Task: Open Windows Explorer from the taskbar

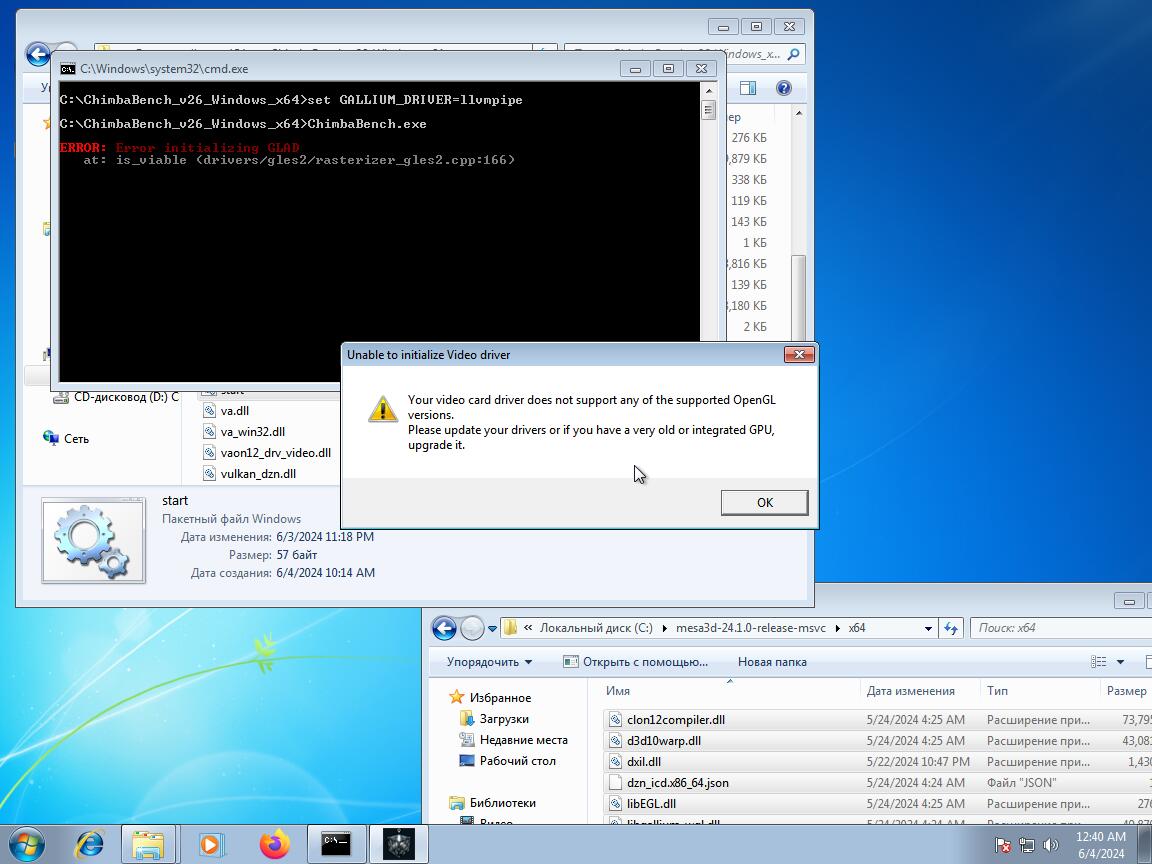Action: (148, 844)
